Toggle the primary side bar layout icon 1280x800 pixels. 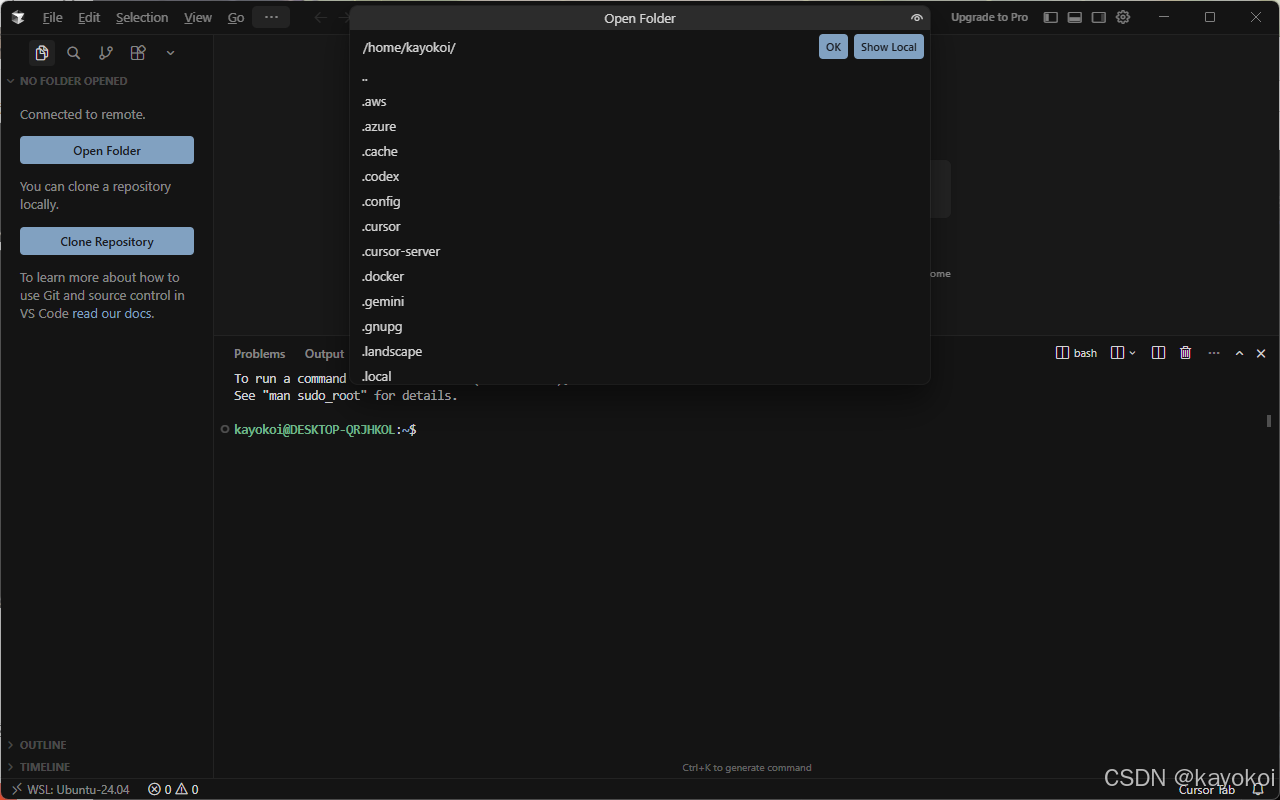coord(1050,17)
